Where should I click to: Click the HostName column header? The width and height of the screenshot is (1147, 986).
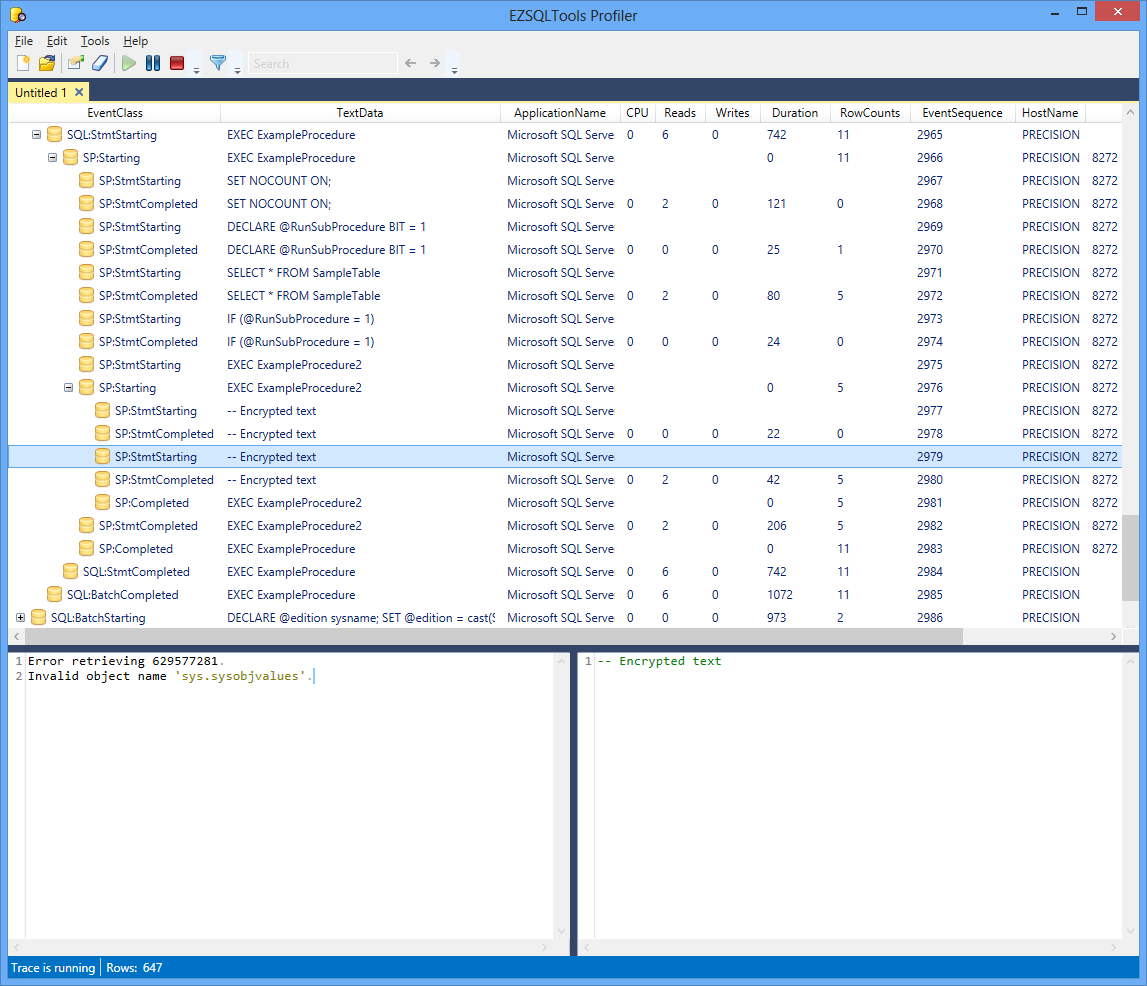[1050, 113]
